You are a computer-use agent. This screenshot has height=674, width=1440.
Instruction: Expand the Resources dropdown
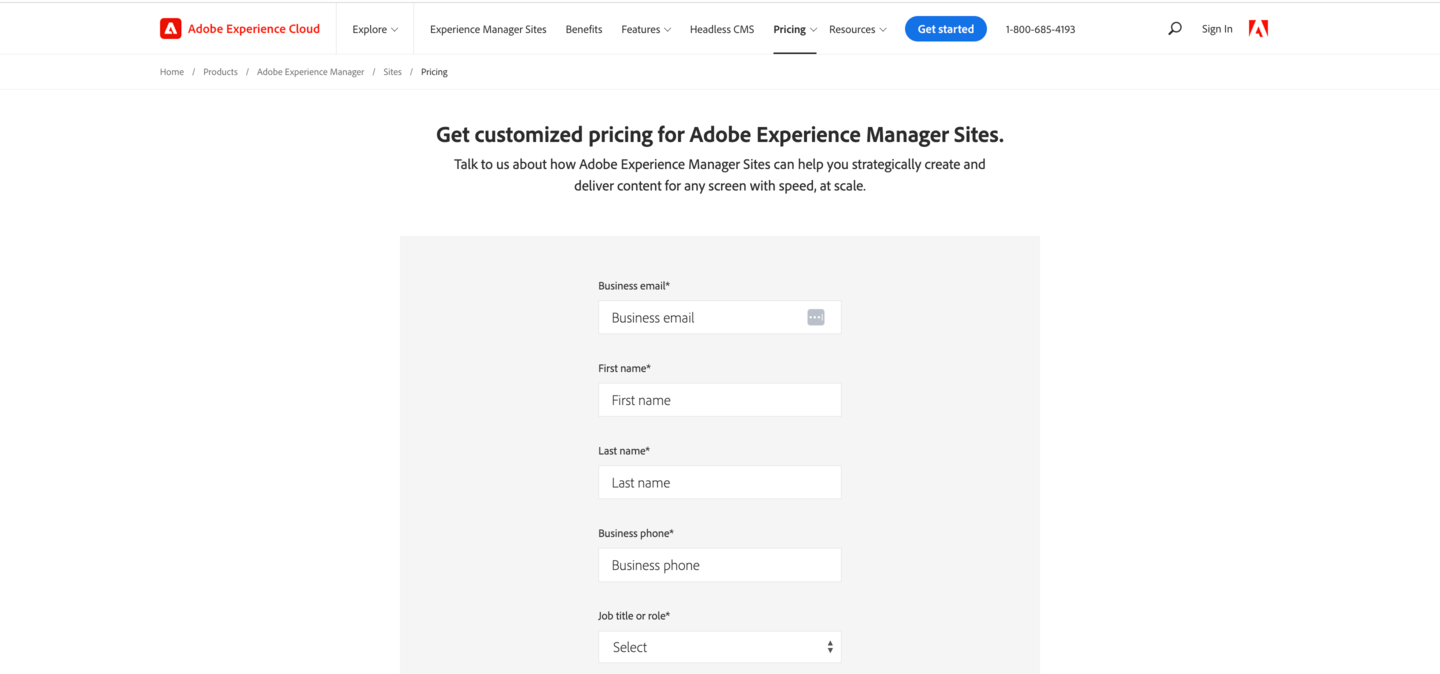(858, 30)
